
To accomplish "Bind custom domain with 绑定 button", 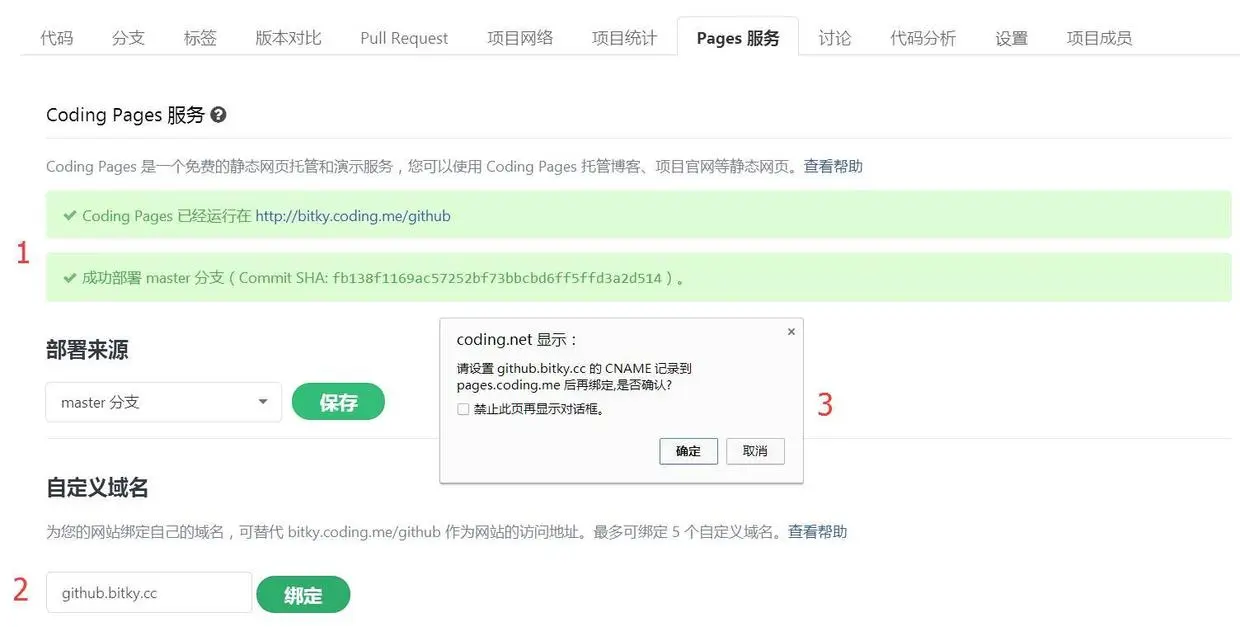I will pos(303,592).
